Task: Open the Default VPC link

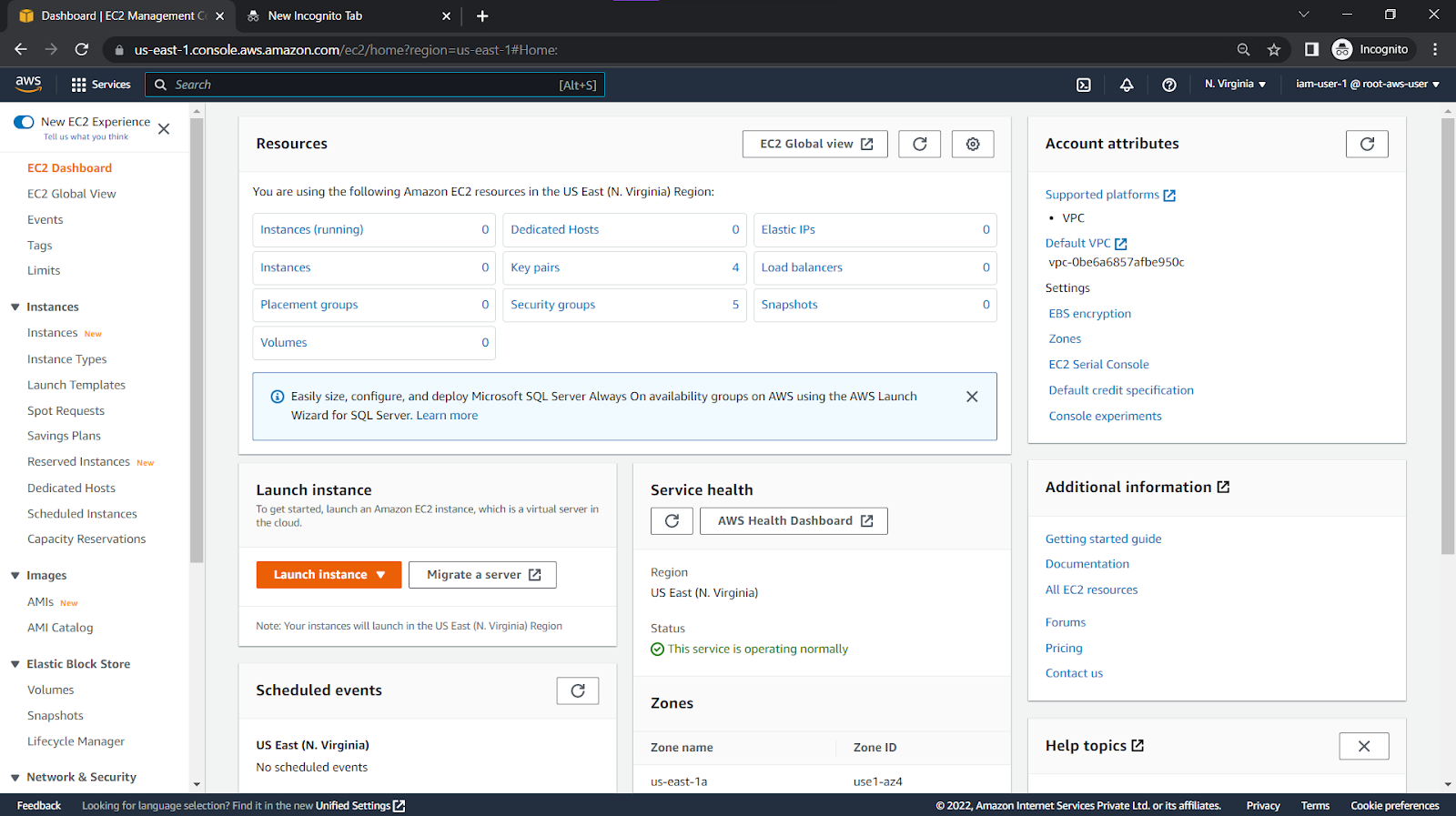Action: coord(1087,244)
